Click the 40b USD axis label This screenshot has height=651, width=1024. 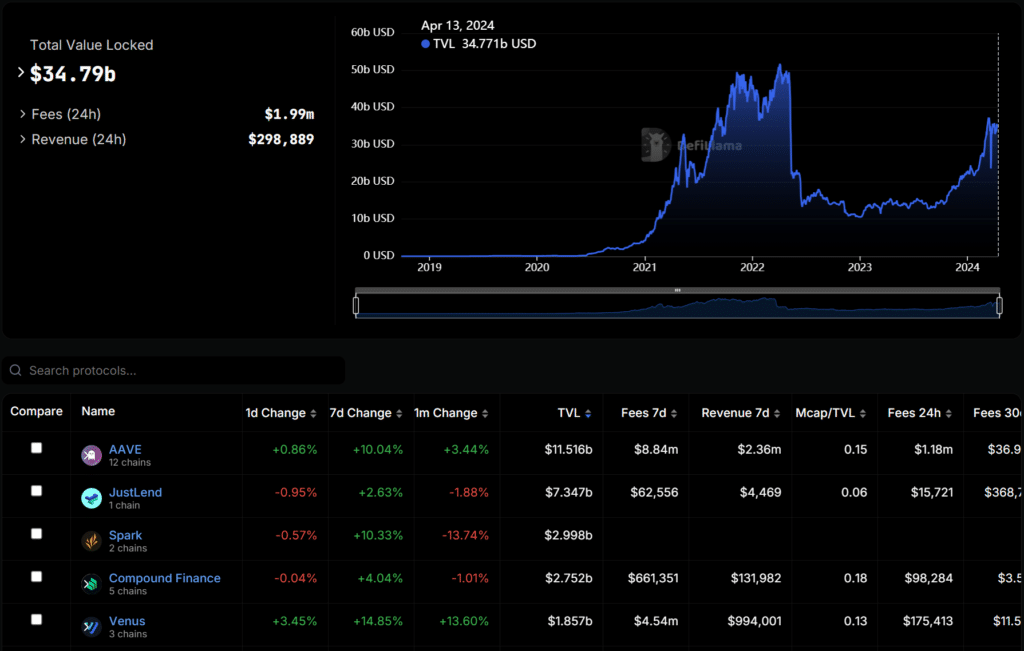click(x=372, y=106)
